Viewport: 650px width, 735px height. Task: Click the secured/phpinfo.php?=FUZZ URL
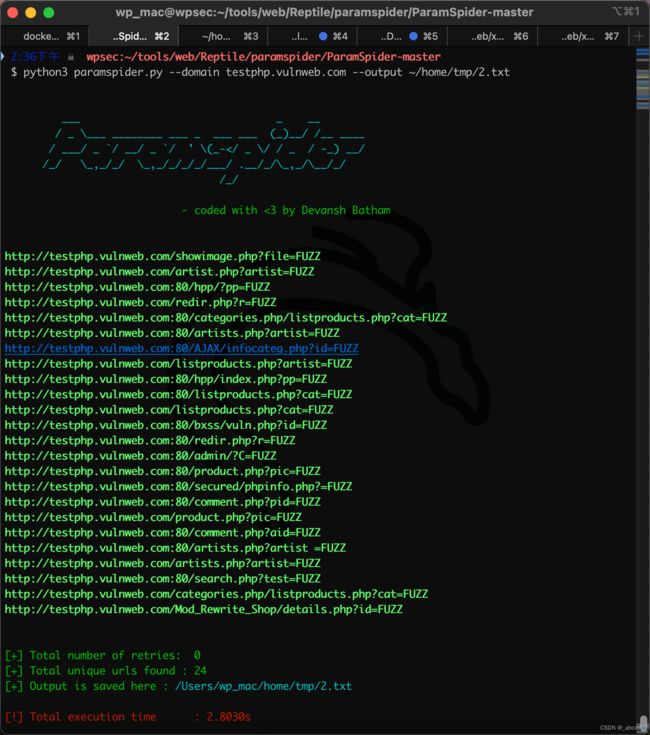(178, 487)
